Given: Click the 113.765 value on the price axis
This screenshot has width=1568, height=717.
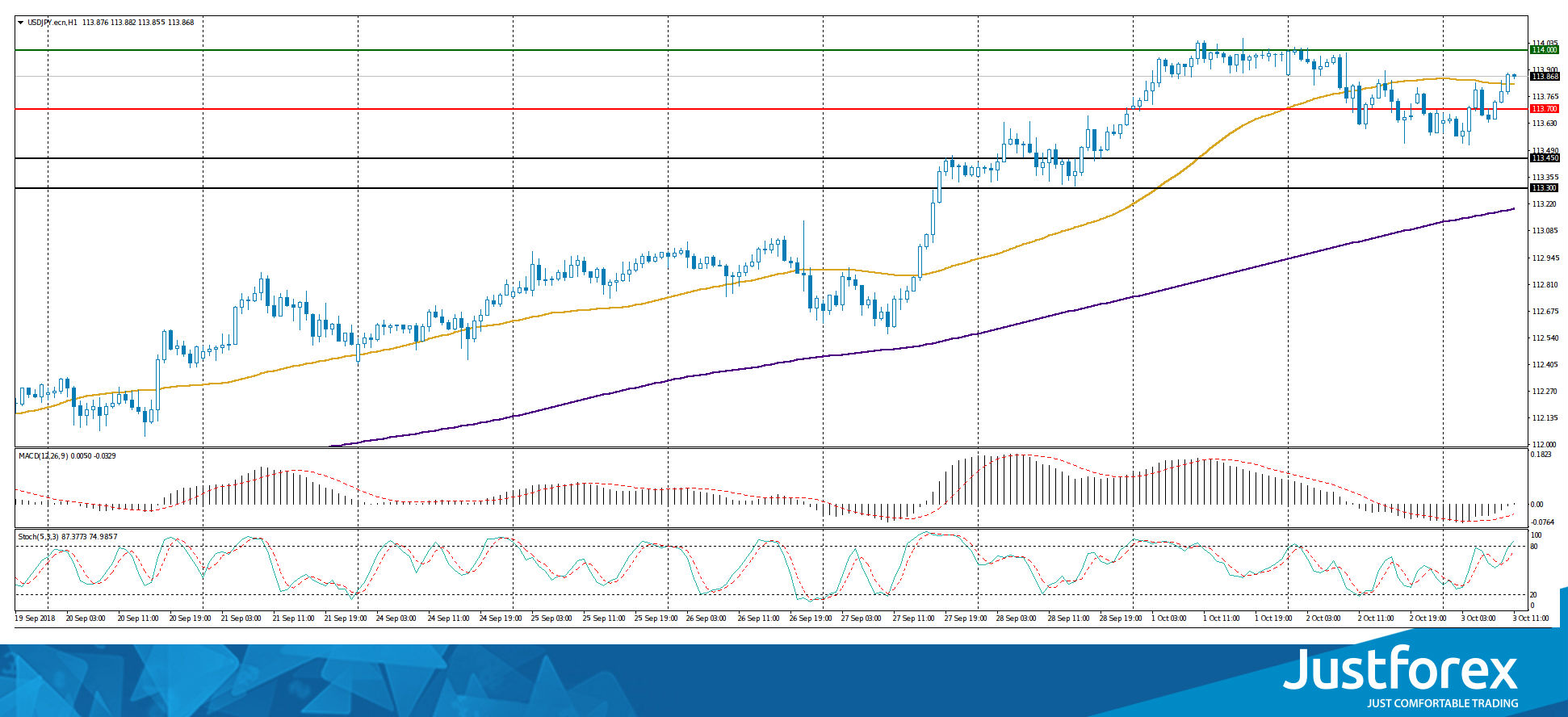Looking at the screenshot, I should point(1545,97).
